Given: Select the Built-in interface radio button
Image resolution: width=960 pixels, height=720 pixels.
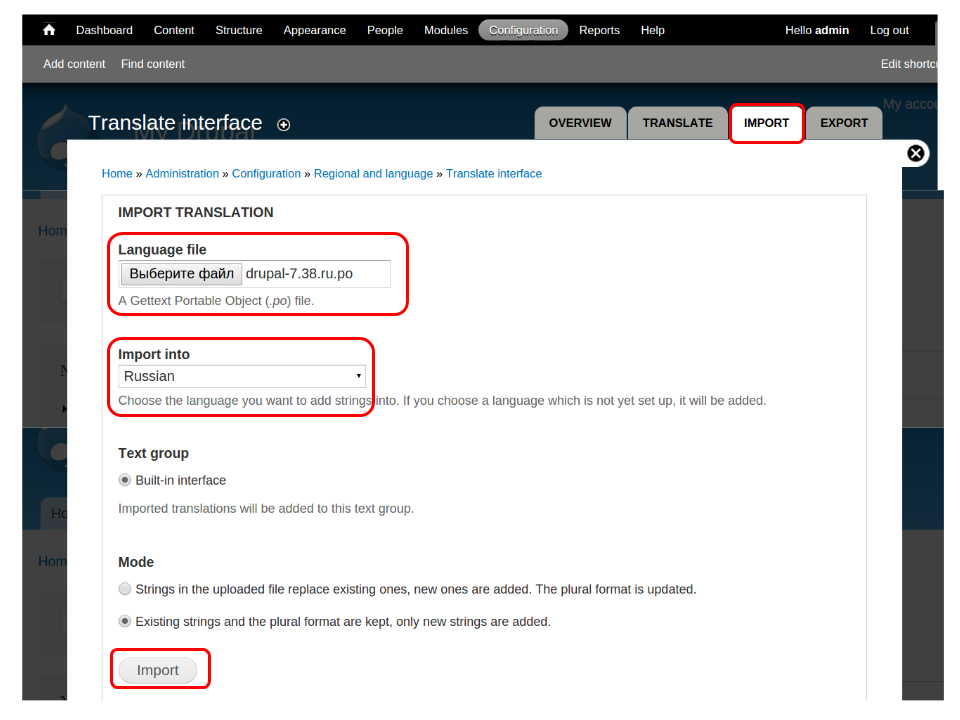Looking at the screenshot, I should point(125,480).
